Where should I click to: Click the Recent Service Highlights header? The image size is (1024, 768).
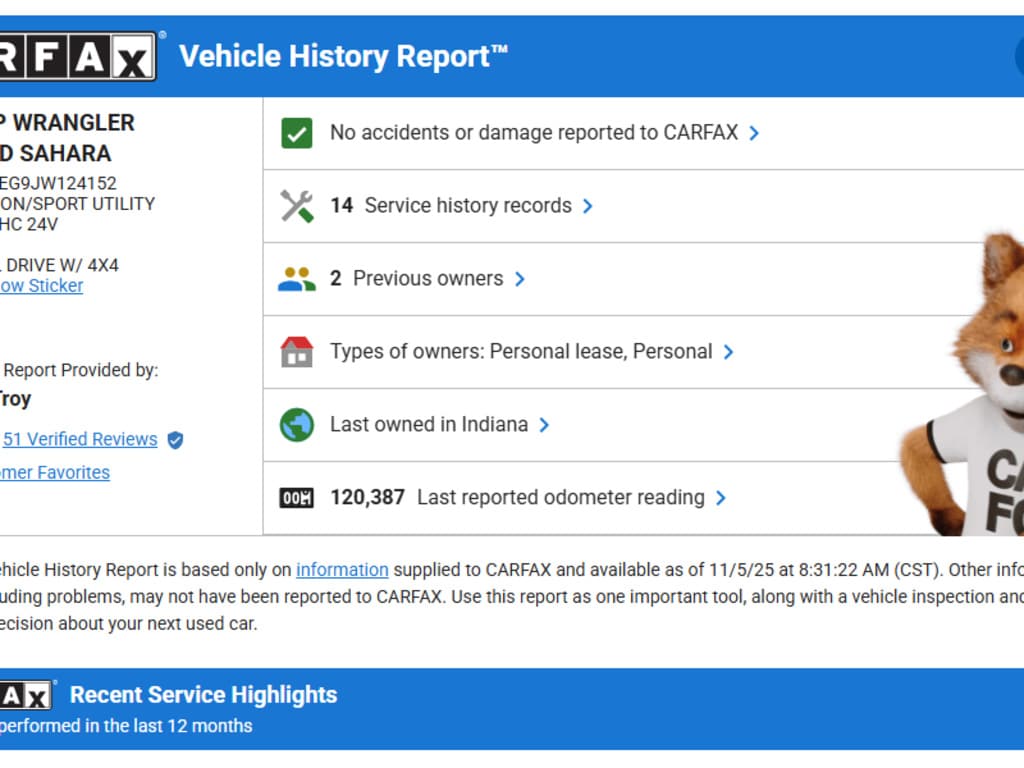point(203,695)
